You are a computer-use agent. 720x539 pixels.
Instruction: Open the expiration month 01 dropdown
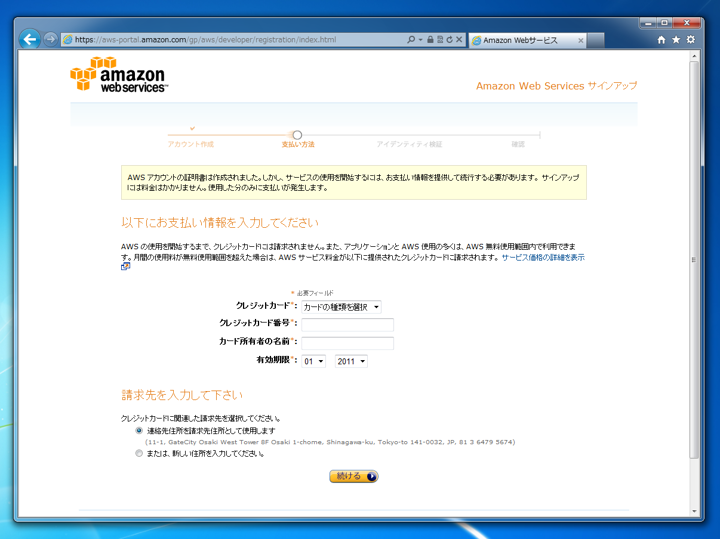tap(314, 361)
